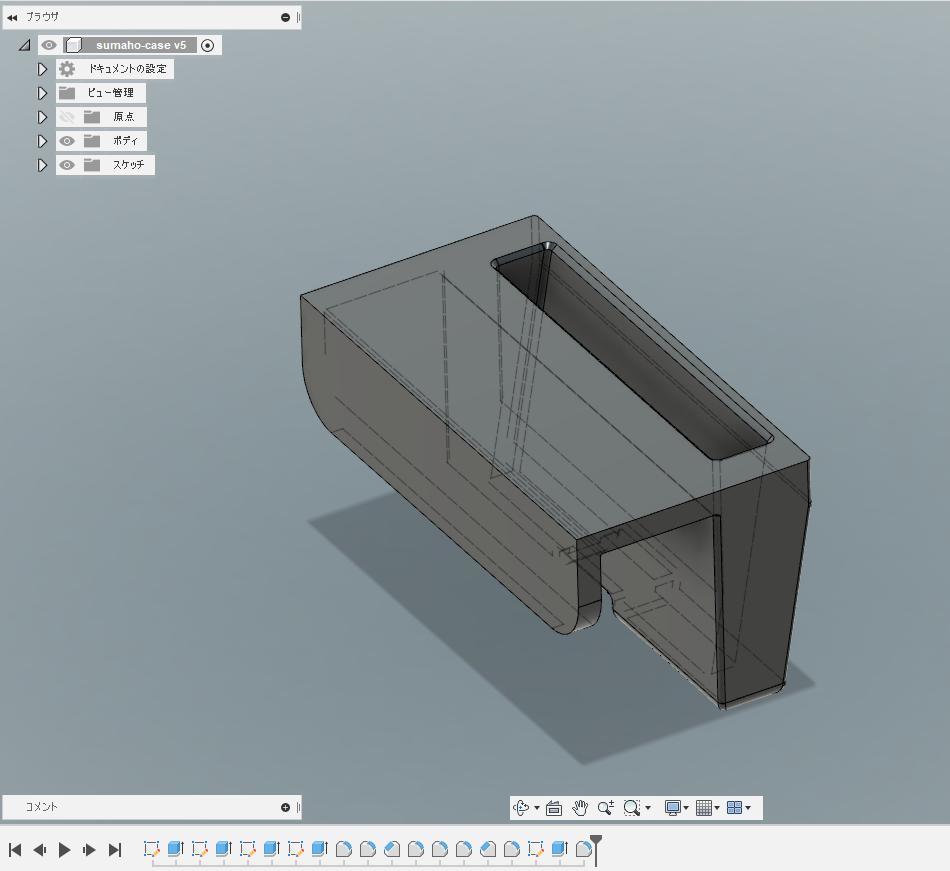Select the first sketch feature in timeline
The image size is (950, 871).
tap(151, 849)
